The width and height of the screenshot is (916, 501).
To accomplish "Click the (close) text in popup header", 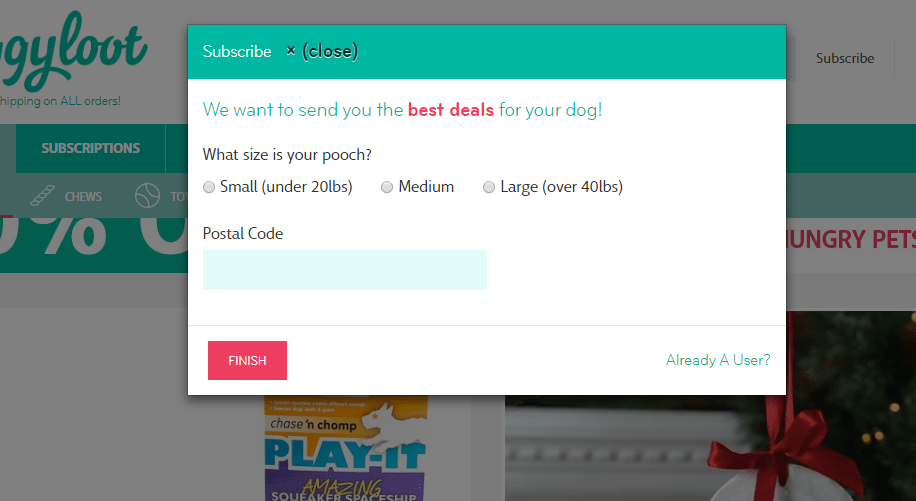I will tap(329, 51).
